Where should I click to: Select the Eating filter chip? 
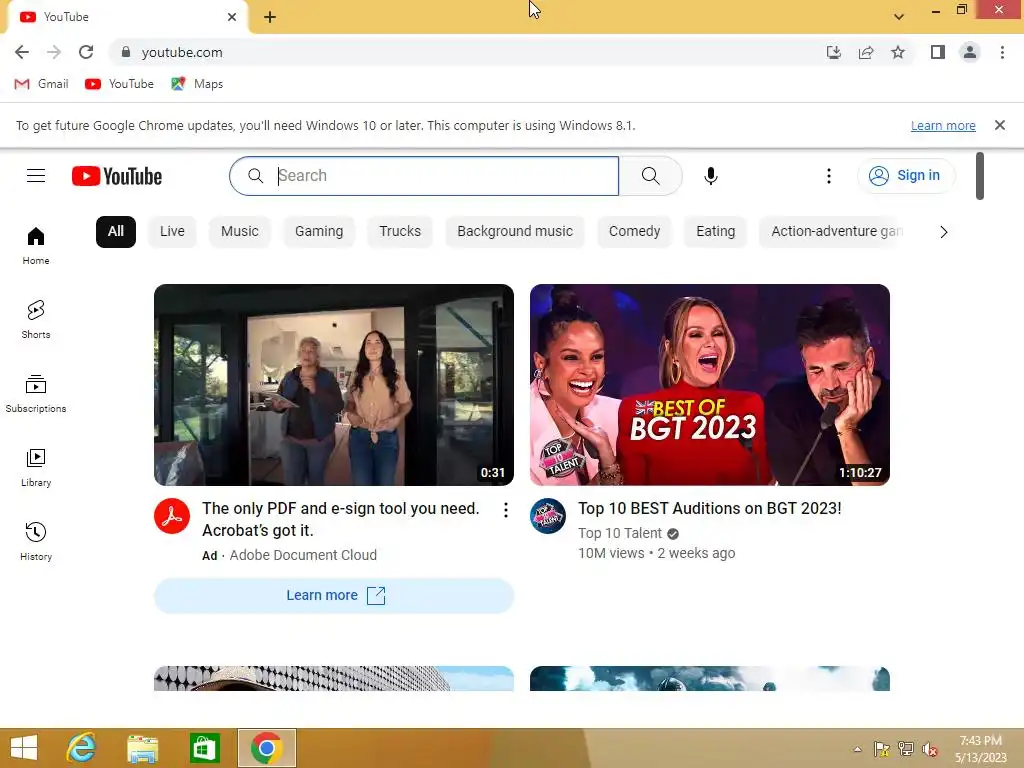(x=716, y=232)
